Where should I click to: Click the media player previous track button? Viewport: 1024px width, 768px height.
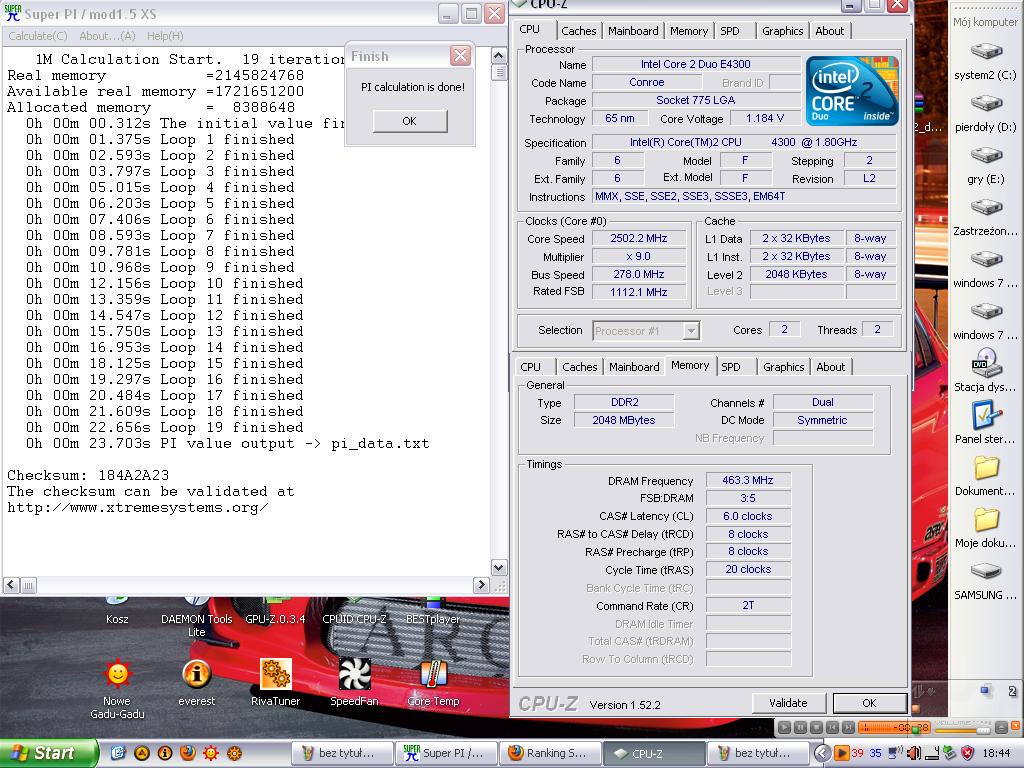click(x=832, y=727)
